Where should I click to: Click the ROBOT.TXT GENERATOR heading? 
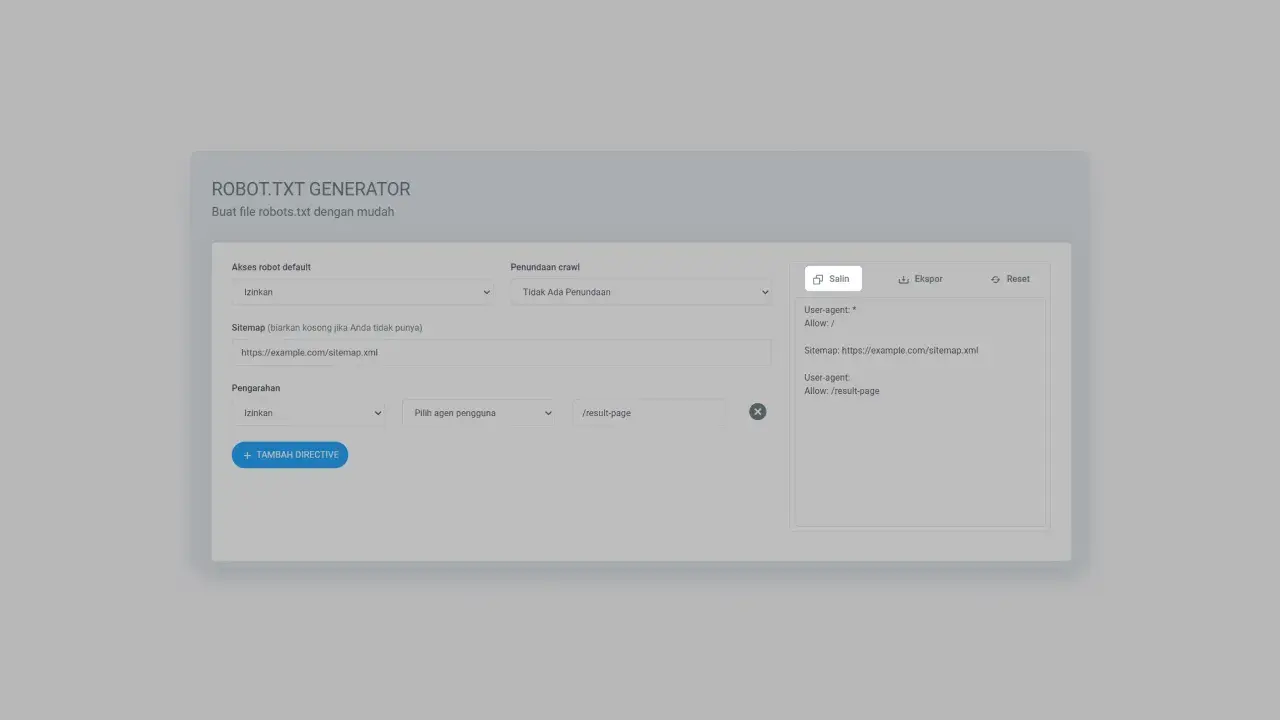tap(311, 189)
